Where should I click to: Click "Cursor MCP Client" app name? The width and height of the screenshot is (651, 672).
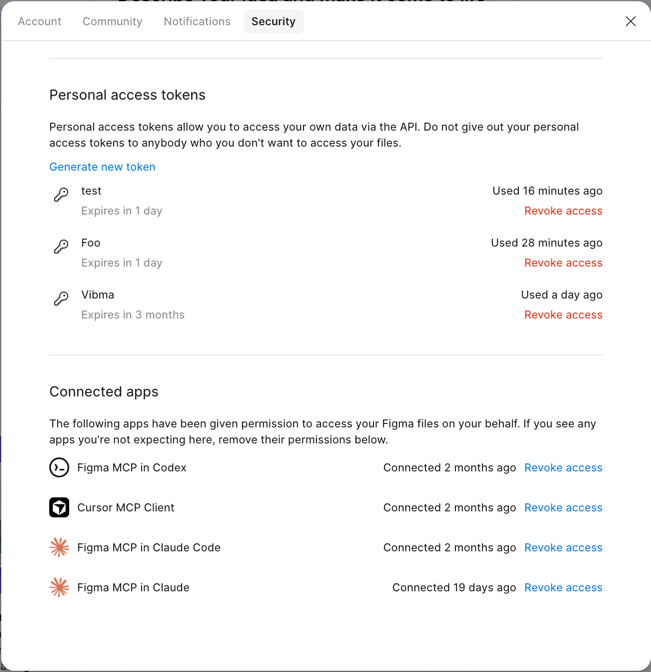pyautogui.click(x=126, y=507)
